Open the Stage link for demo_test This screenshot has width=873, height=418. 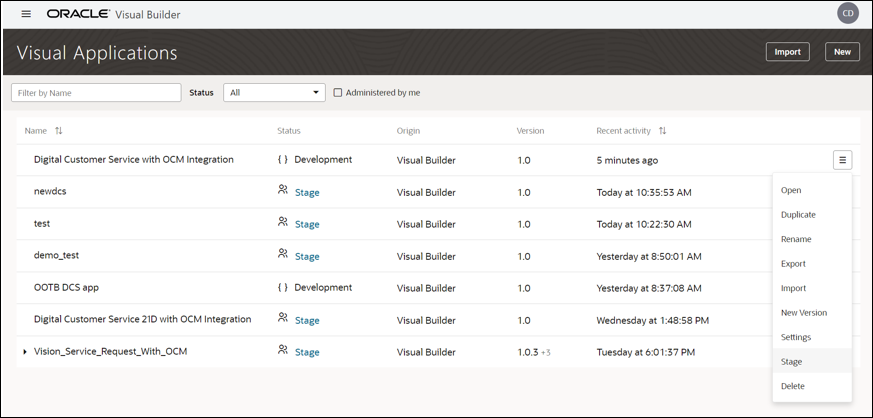[x=307, y=257]
